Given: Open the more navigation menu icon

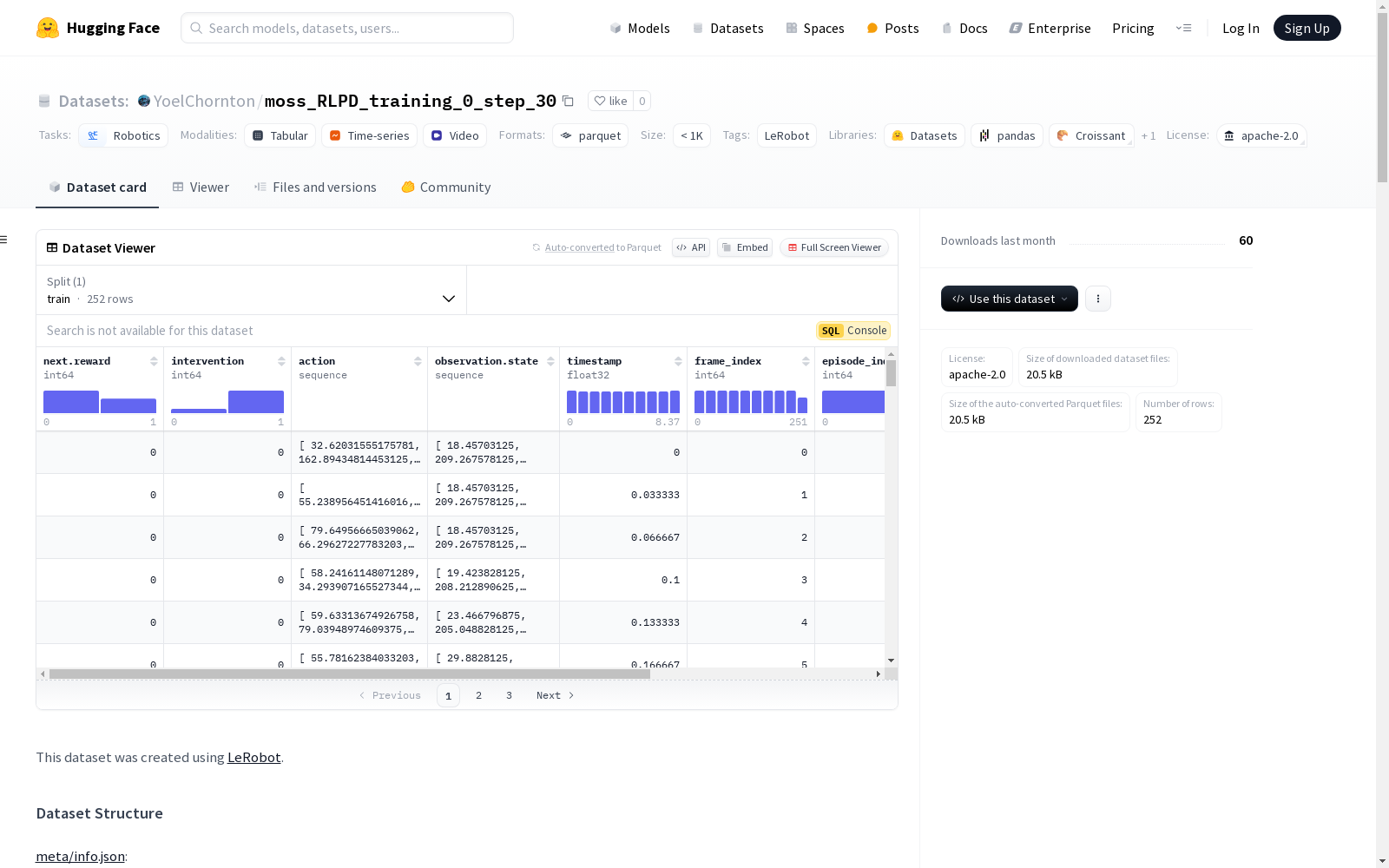Looking at the screenshot, I should (1183, 28).
